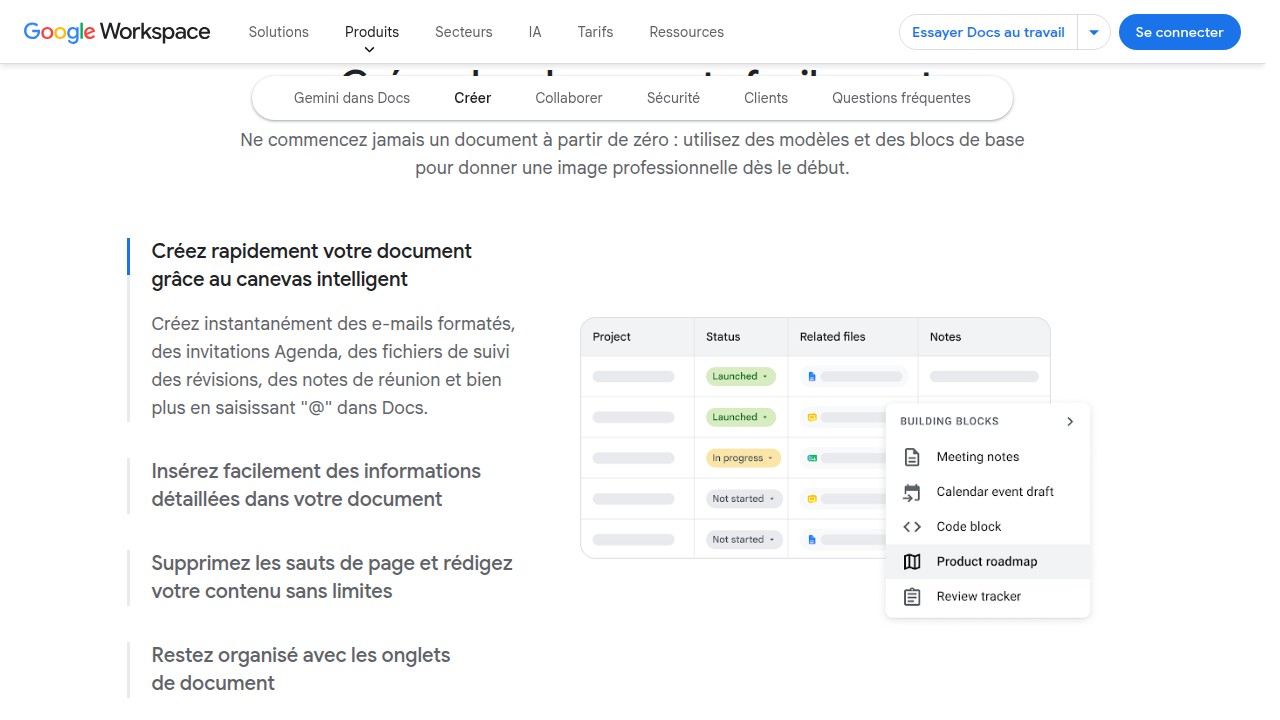Select the Créer section tab
The width and height of the screenshot is (1280, 720).
tap(473, 98)
